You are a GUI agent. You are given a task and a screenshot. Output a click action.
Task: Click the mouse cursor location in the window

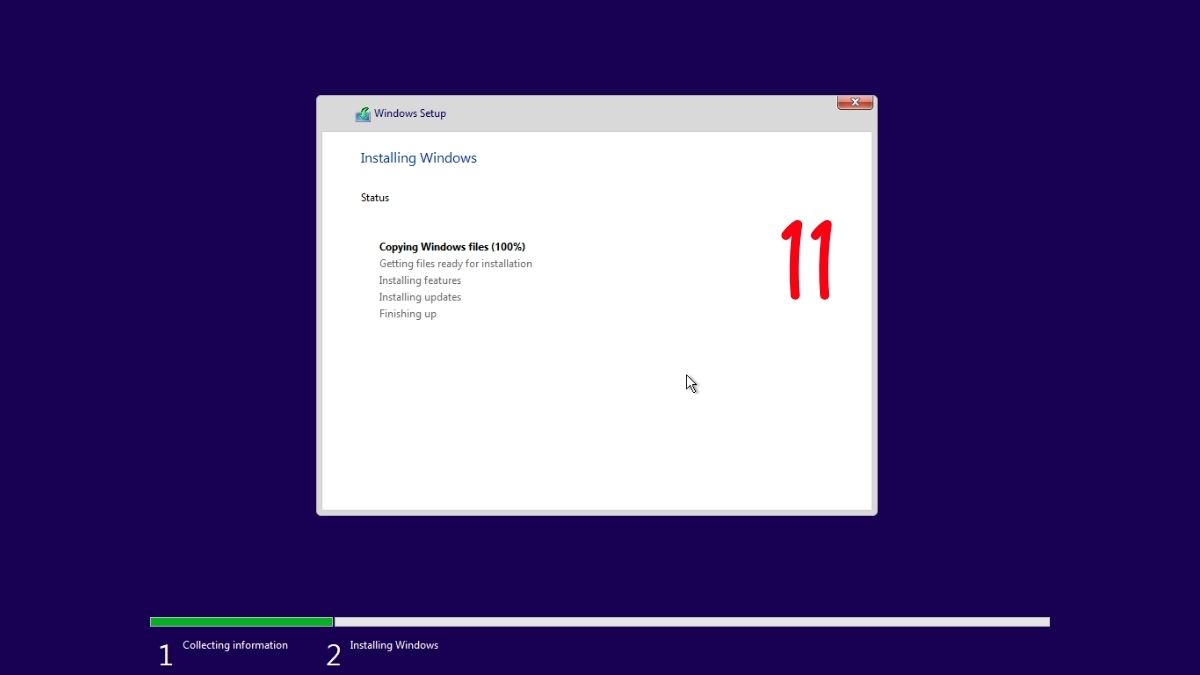690,383
